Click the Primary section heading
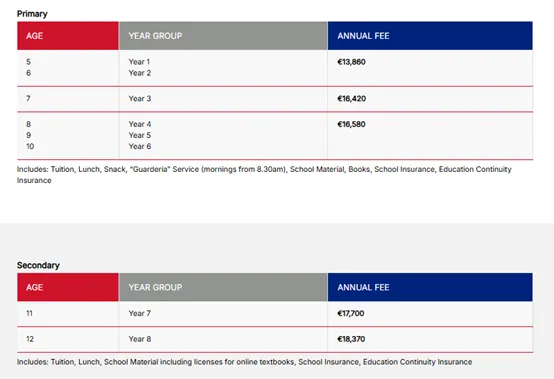Image resolution: width=554 pixels, height=379 pixels. pos(32,14)
